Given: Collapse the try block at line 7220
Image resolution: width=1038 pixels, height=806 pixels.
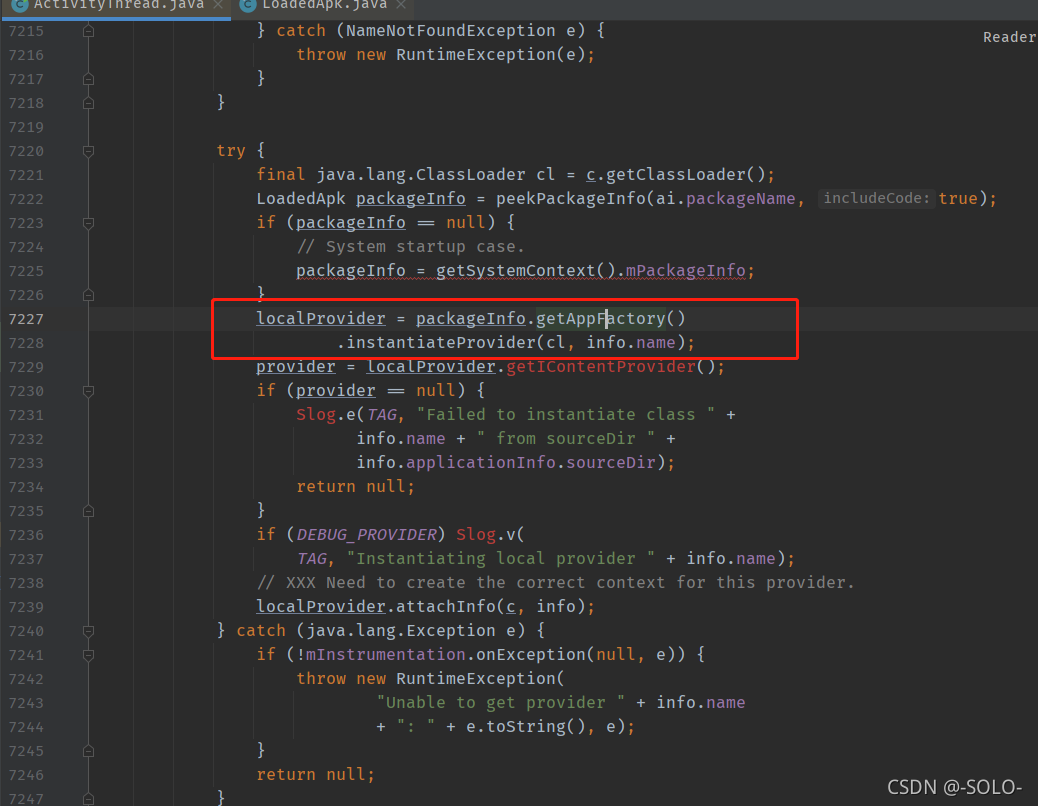Looking at the screenshot, I should (88, 151).
